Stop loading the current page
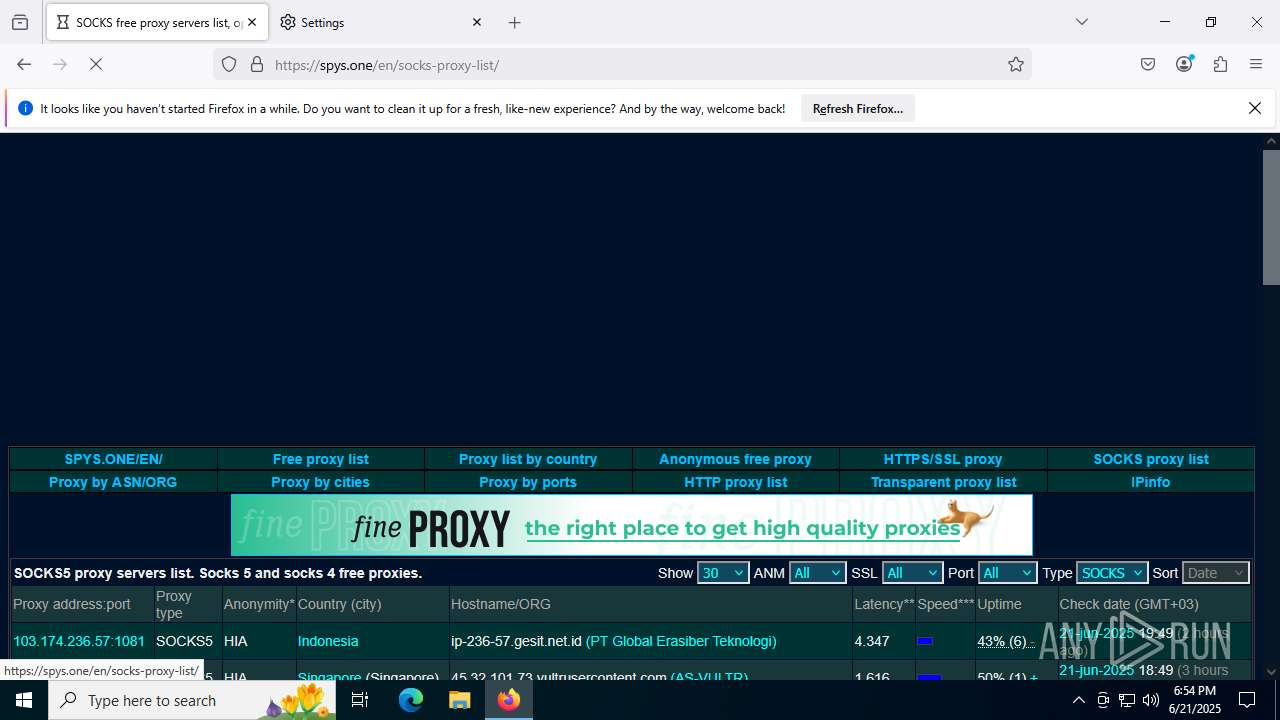Viewport: 1280px width, 720px height. tap(96, 64)
